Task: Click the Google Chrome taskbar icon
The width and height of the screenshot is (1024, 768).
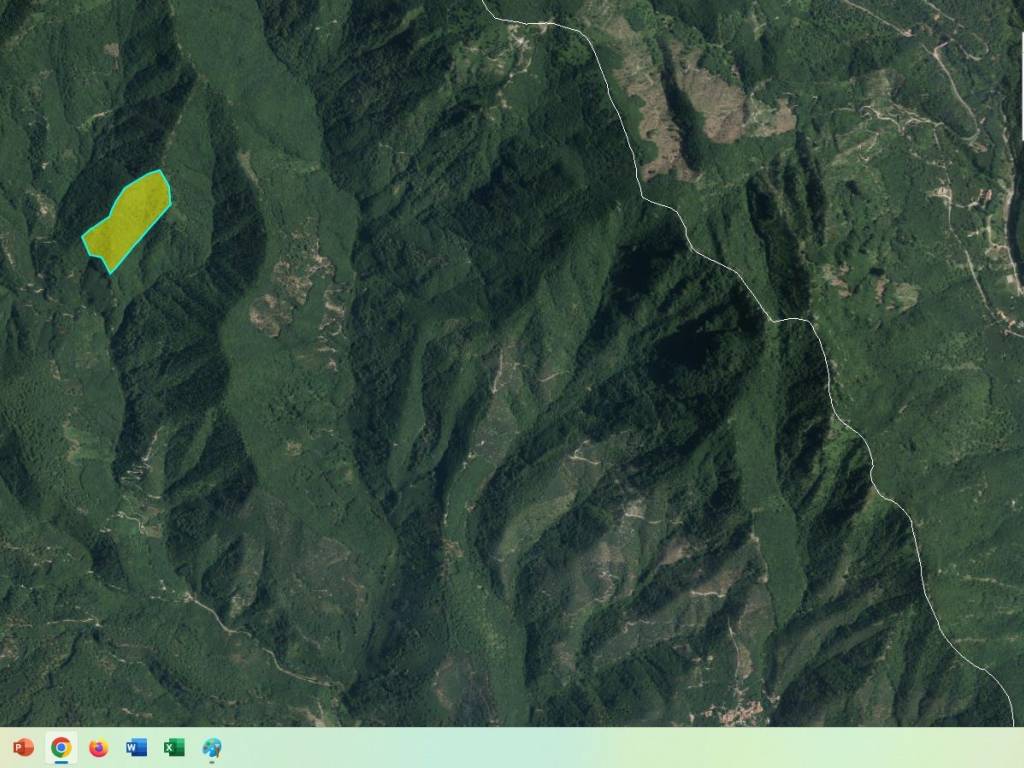Action: 61,747
